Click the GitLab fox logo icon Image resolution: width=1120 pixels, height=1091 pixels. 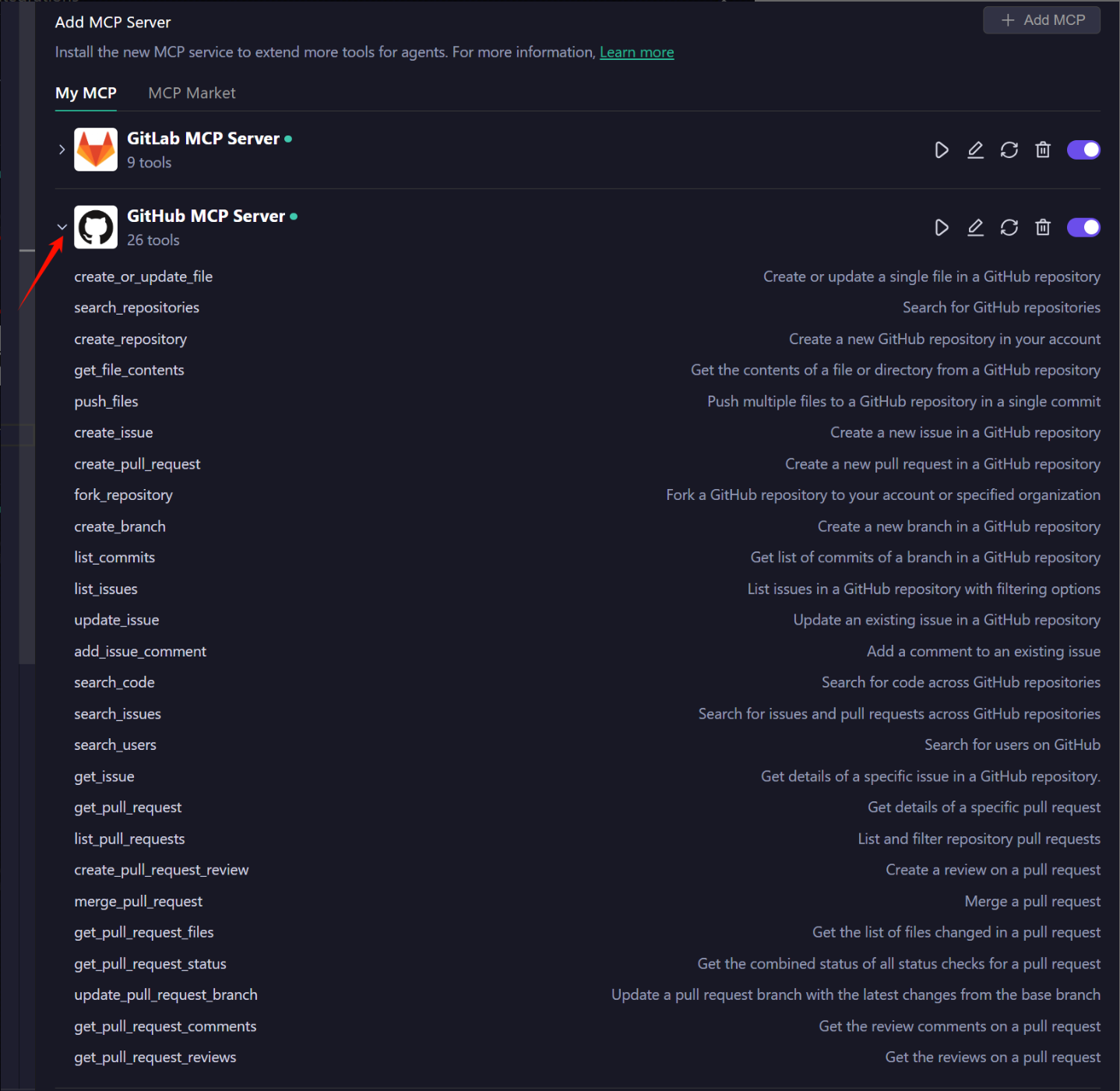coord(96,150)
